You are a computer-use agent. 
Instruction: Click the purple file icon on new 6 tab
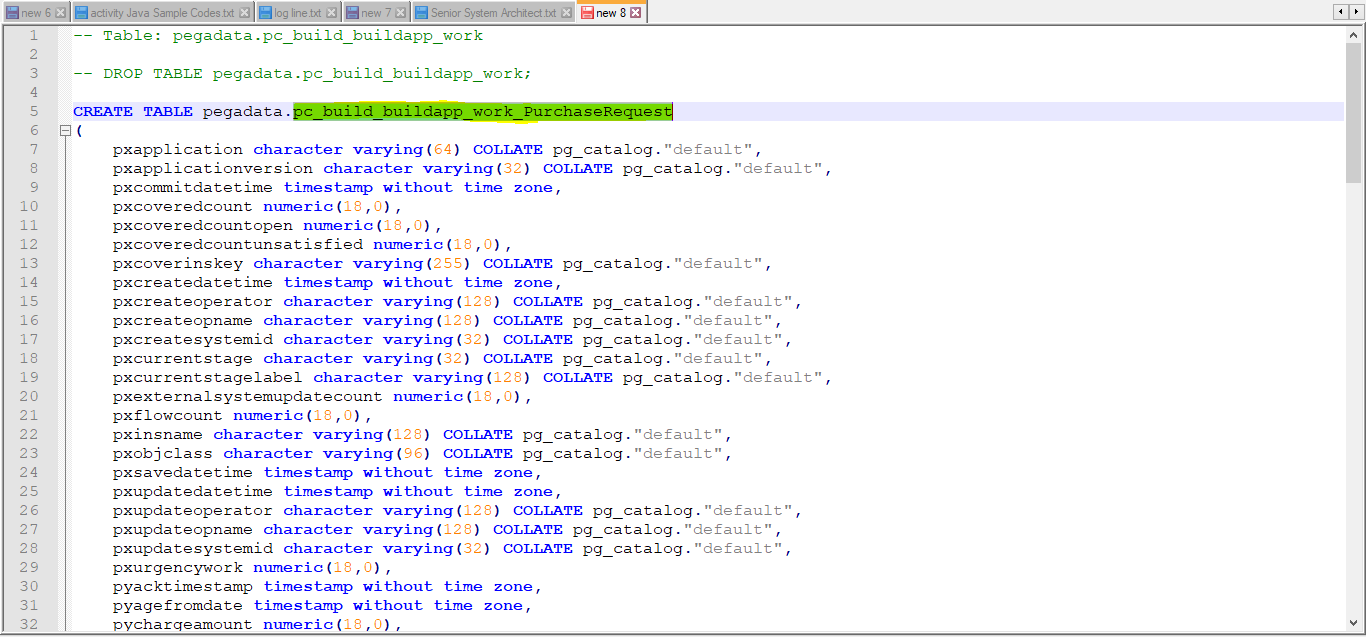(14, 10)
